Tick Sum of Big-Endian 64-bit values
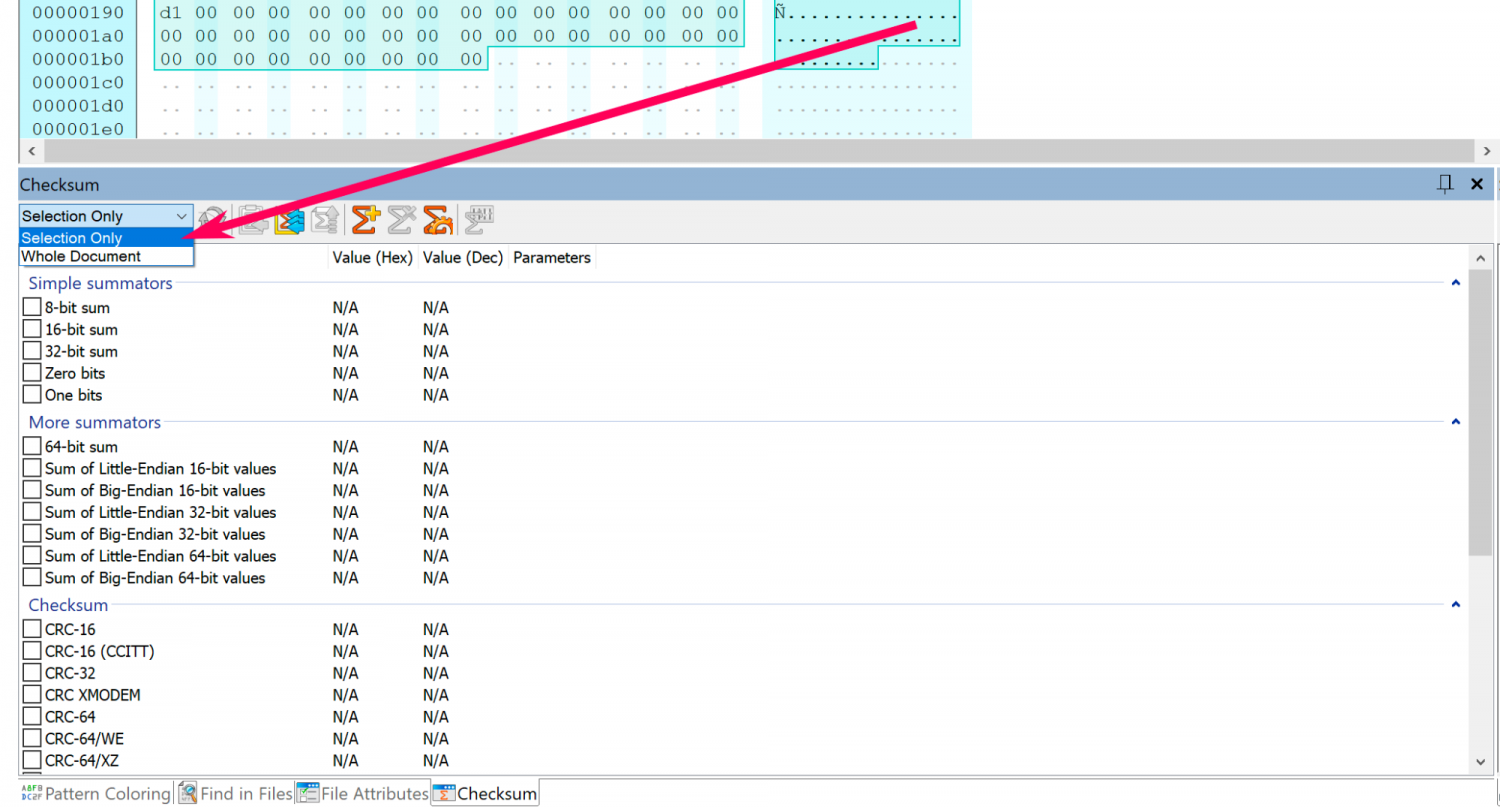The height and width of the screenshot is (807, 1500). point(32,577)
